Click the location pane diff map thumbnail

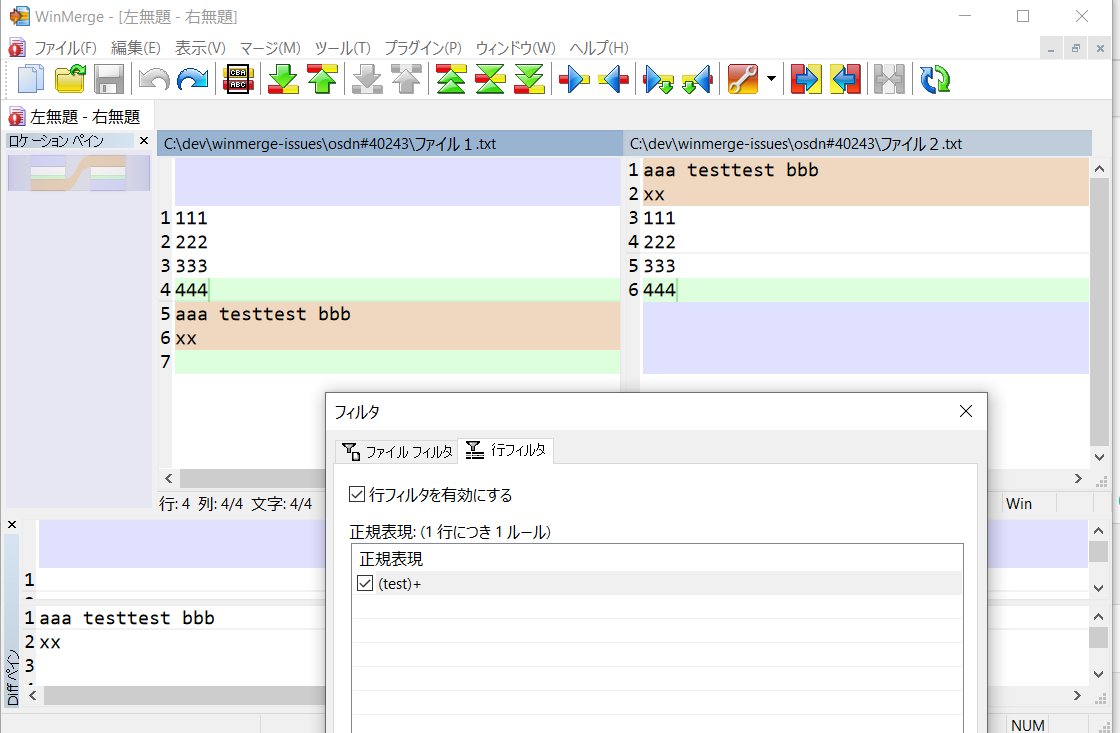78,174
